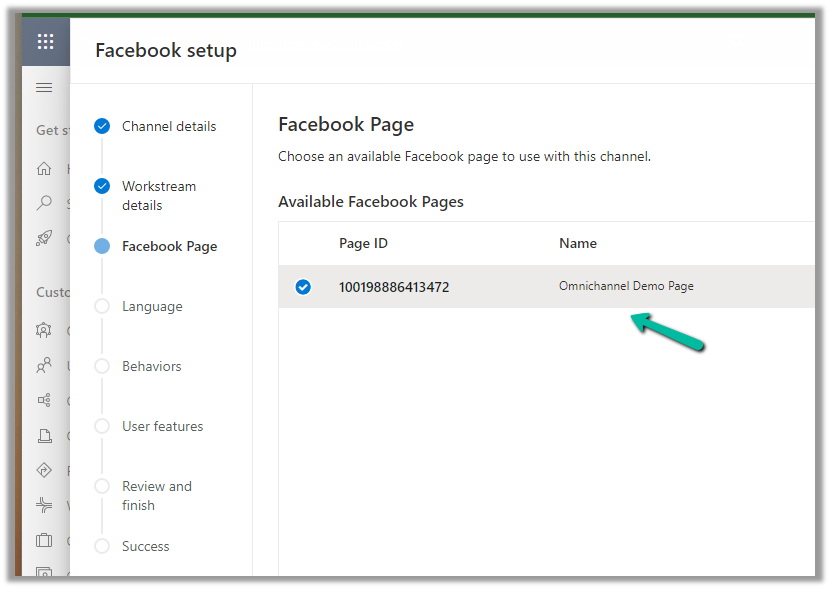The height and width of the screenshot is (589, 830).
Task: Sort by the Name column header
Action: 577,244
